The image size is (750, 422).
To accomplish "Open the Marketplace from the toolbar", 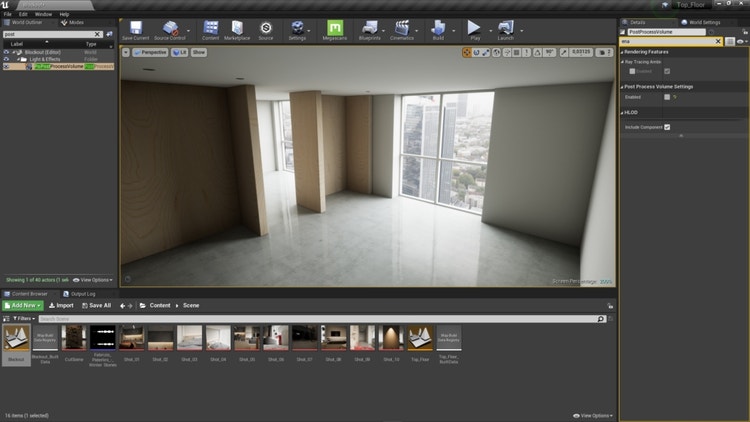I will [238, 29].
